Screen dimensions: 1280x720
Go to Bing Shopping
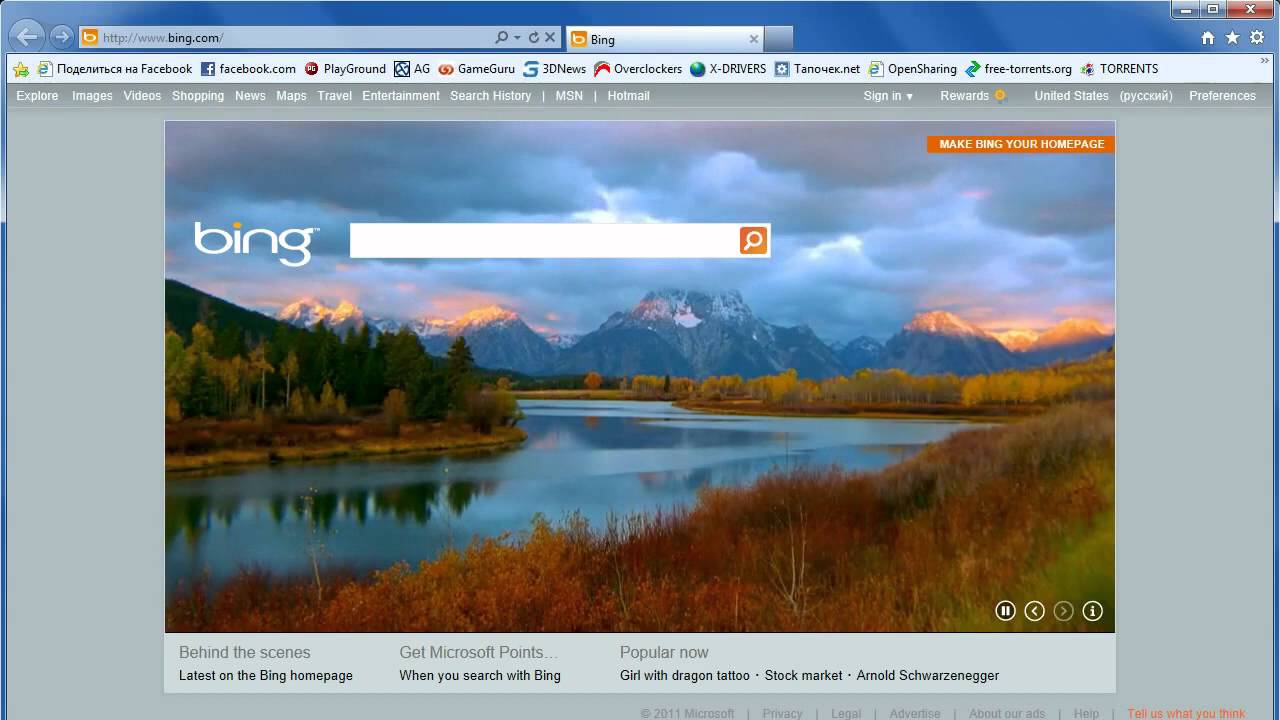pyautogui.click(x=198, y=96)
